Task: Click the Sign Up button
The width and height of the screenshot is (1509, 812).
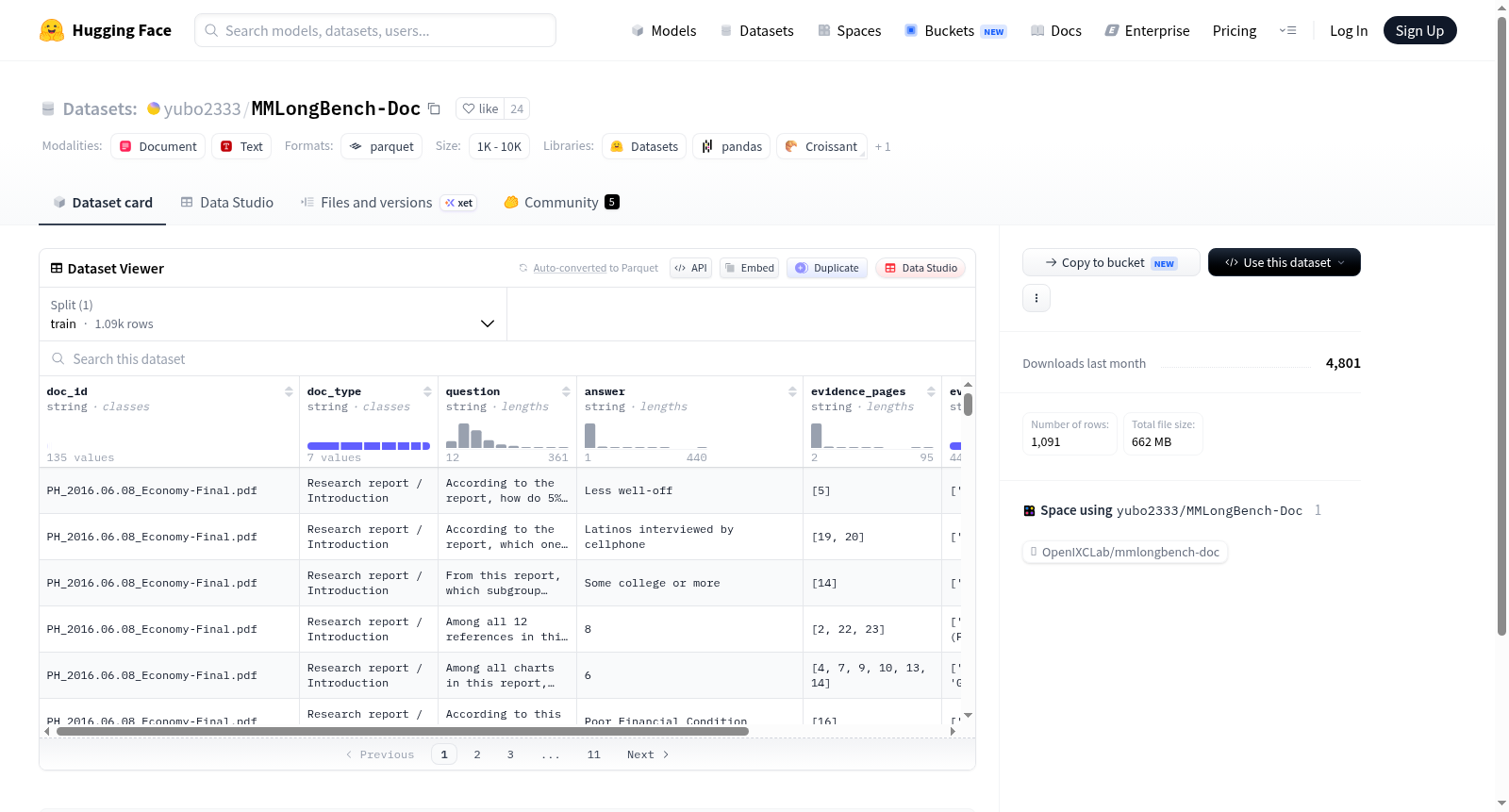Action: pos(1419,30)
